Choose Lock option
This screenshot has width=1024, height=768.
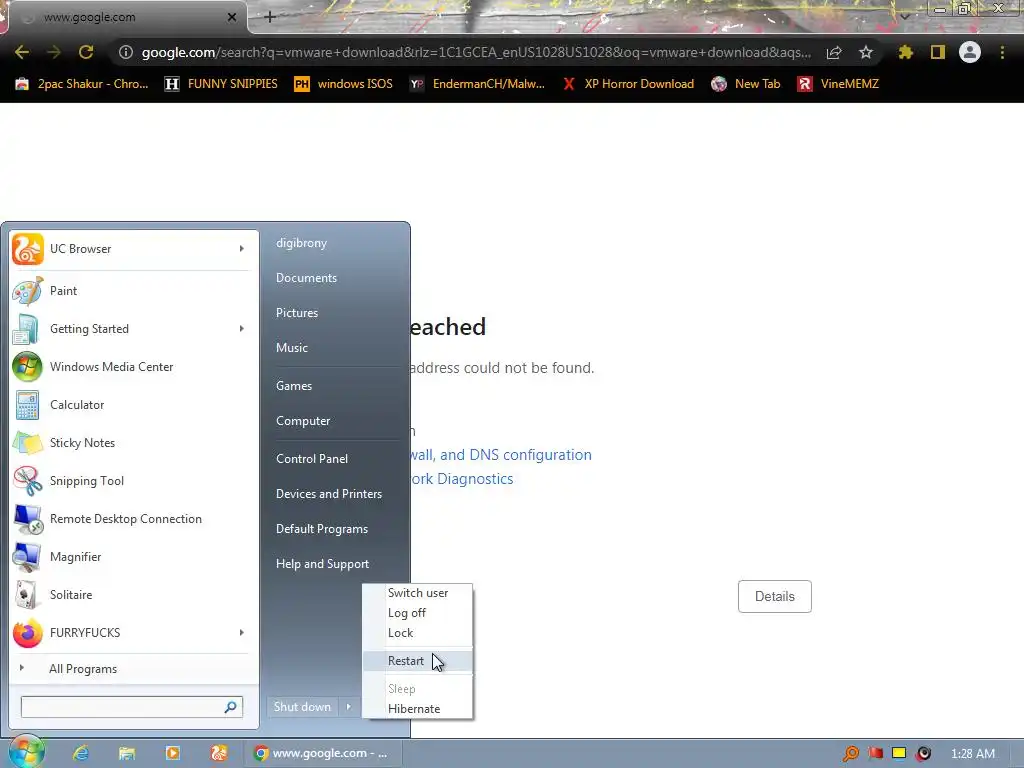tap(418, 633)
